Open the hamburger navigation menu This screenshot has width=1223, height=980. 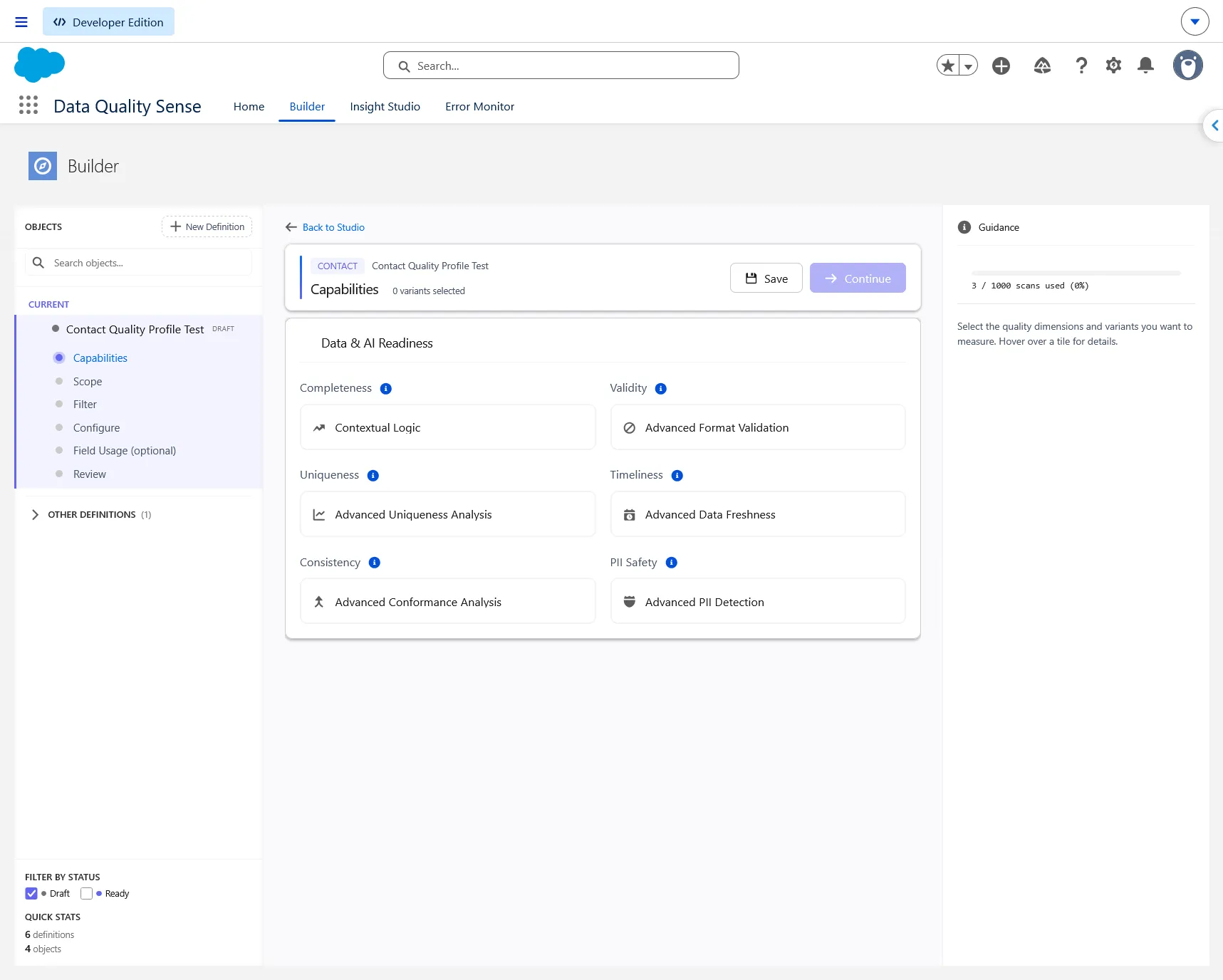coord(21,22)
